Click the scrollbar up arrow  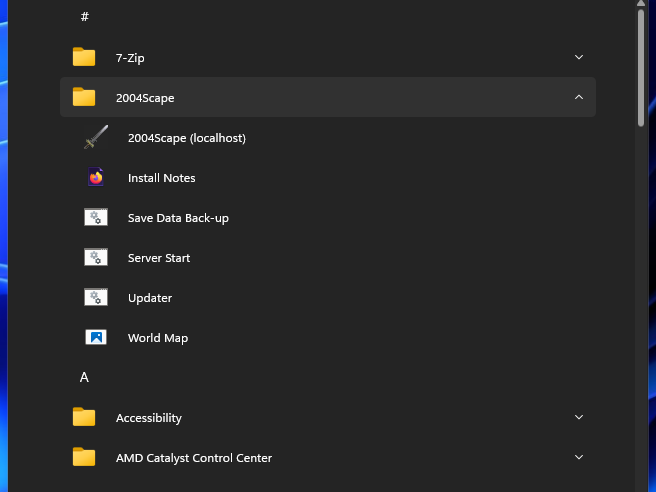pos(641,5)
